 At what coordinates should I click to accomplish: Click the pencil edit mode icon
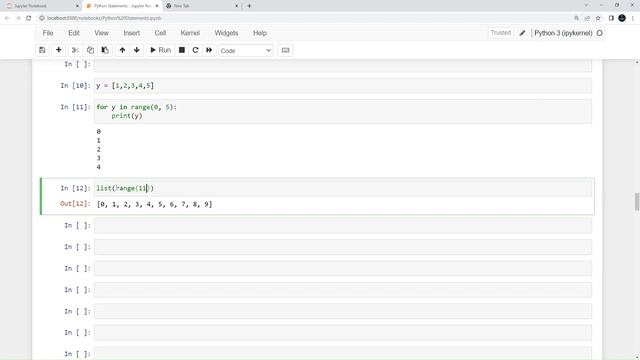[x=522, y=33]
